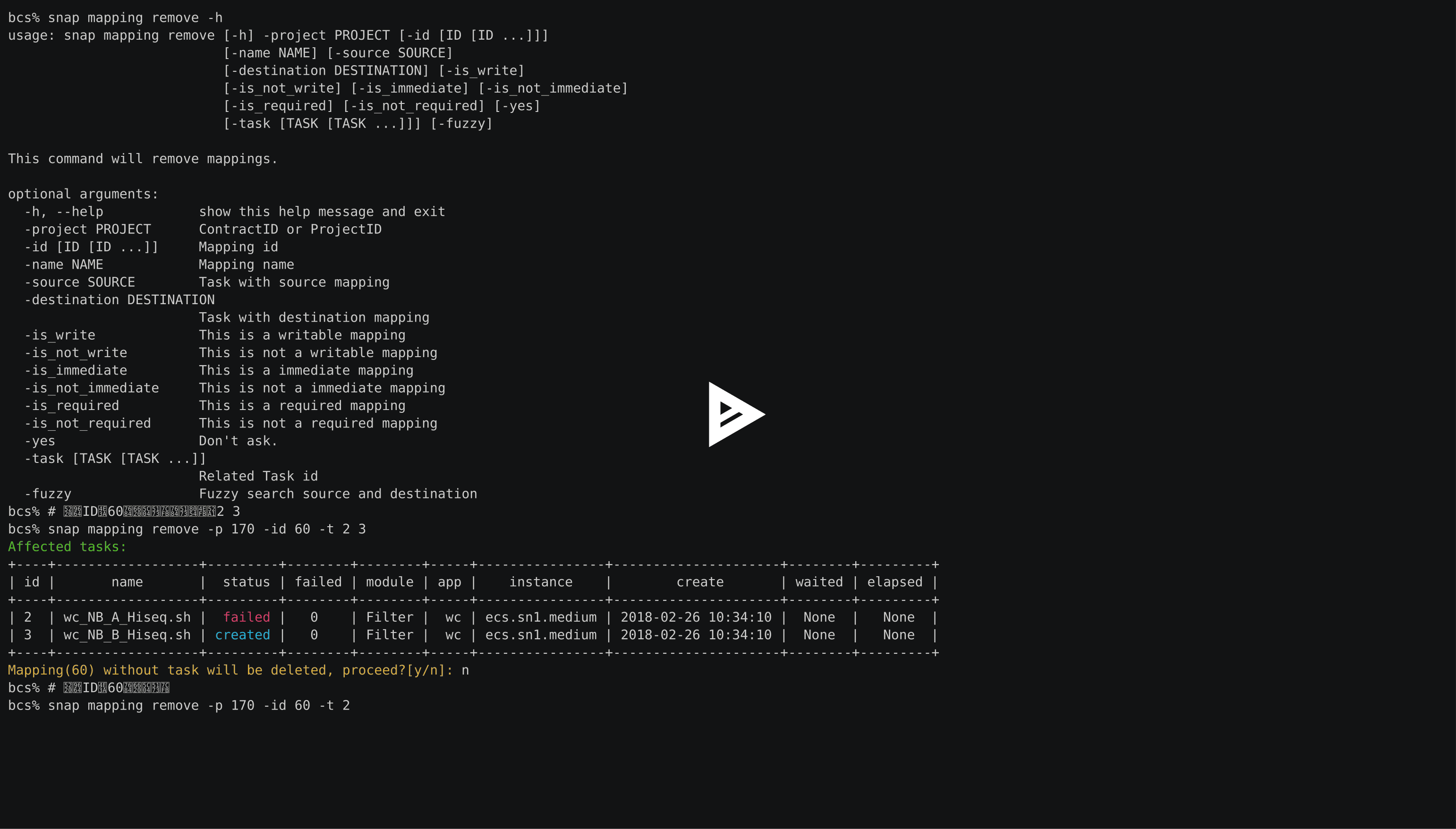The height and width of the screenshot is (829, 1456).
Task: Click the 'instance' column header
Action: (x=541, y=582)
